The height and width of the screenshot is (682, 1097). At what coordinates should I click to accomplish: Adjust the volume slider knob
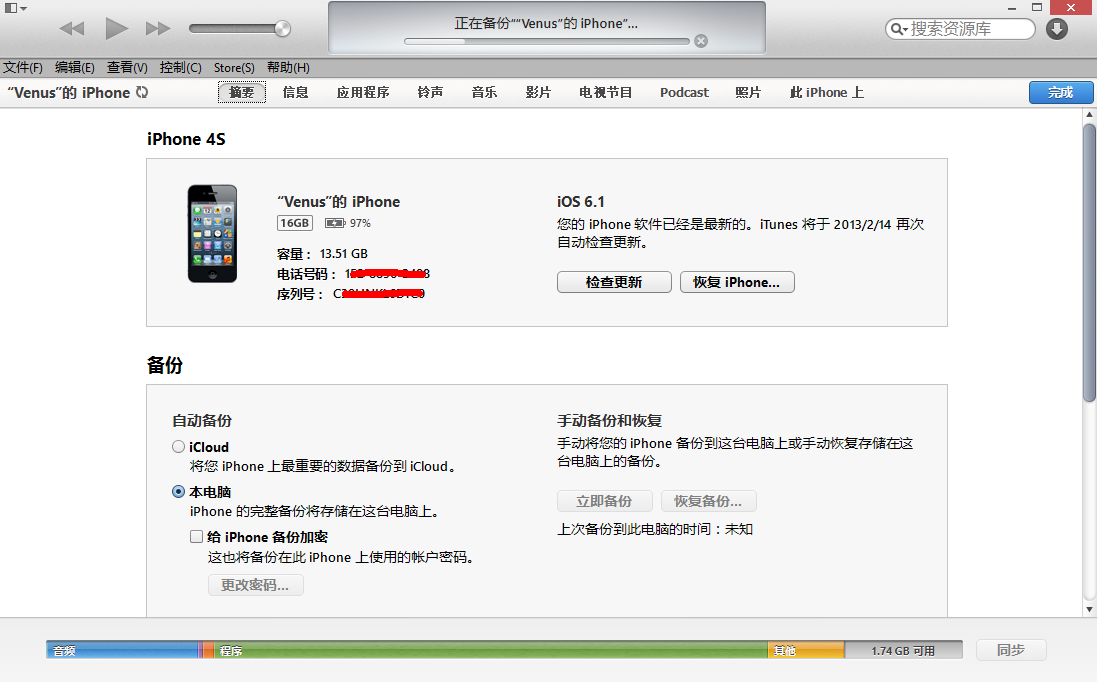click(x=283, y=29)
